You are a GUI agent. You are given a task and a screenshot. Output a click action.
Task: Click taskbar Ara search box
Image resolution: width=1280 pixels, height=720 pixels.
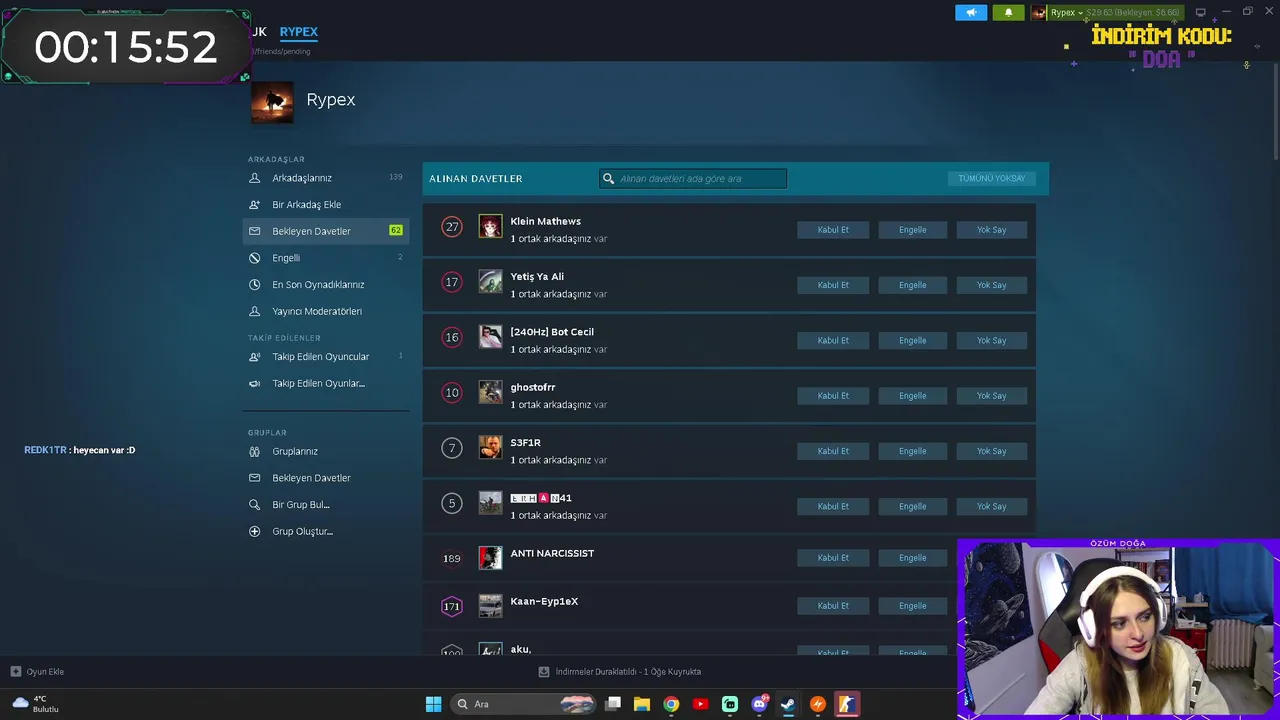[x=524, y=704]
